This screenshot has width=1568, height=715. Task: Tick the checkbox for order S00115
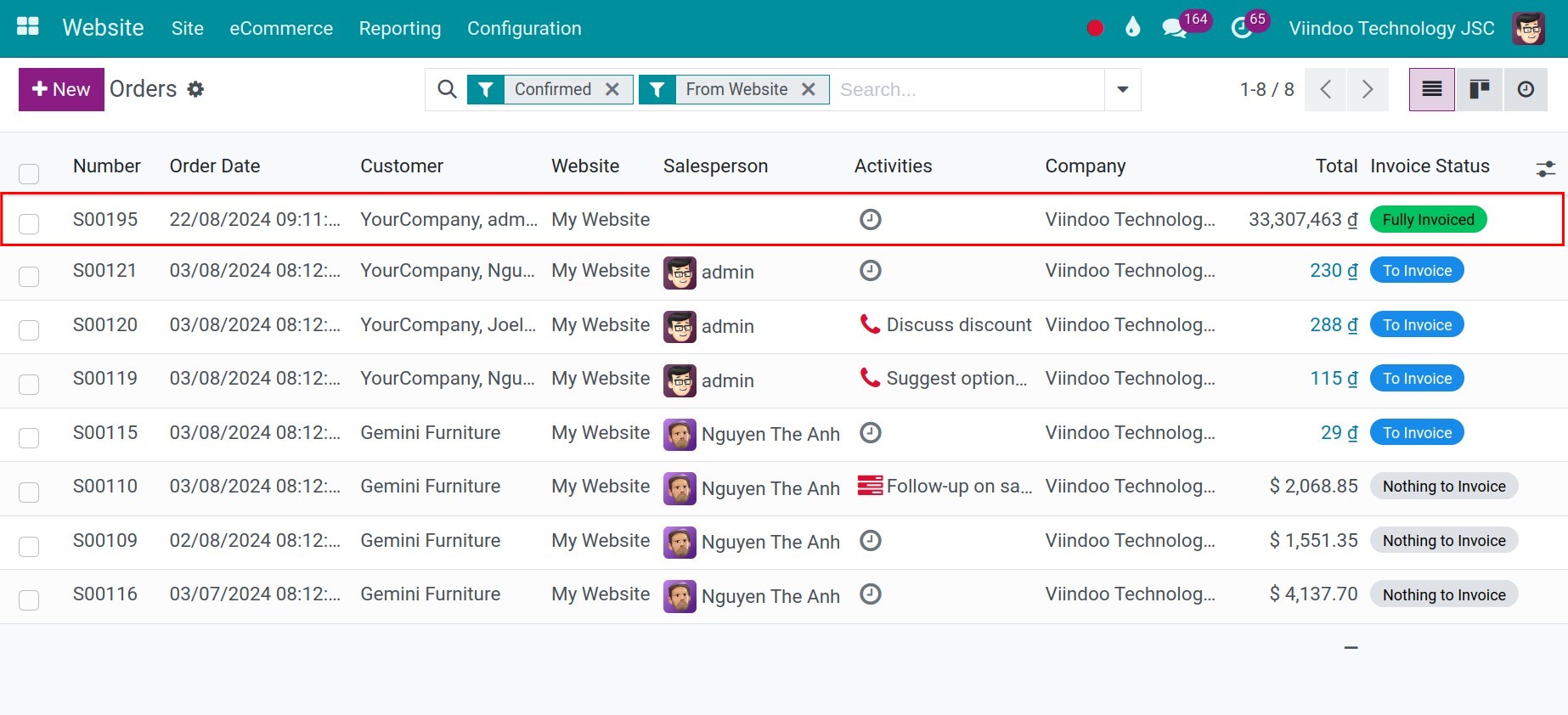pyautogui.click(x=29, y=438)
